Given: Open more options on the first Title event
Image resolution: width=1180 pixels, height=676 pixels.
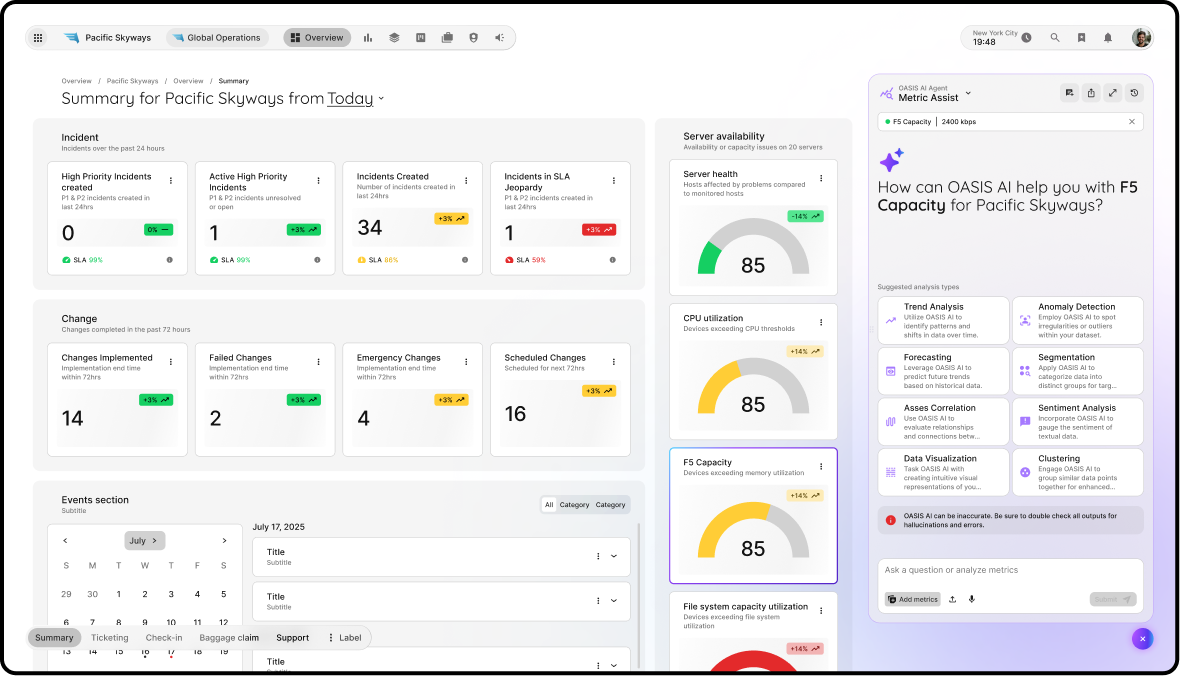Looking at the screenshot, I should tap(598, 556).
